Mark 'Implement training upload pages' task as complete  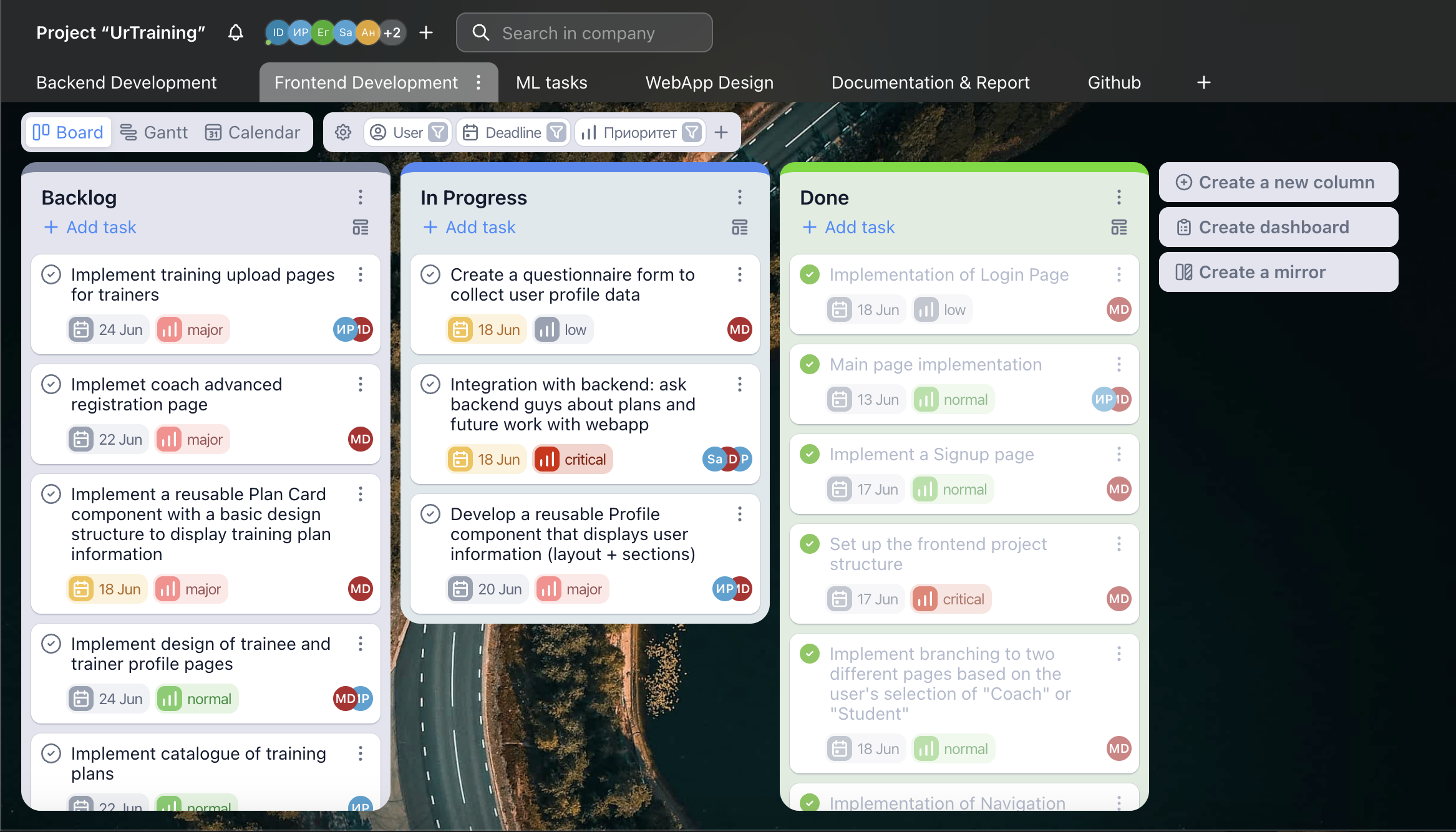click(51, 274)
